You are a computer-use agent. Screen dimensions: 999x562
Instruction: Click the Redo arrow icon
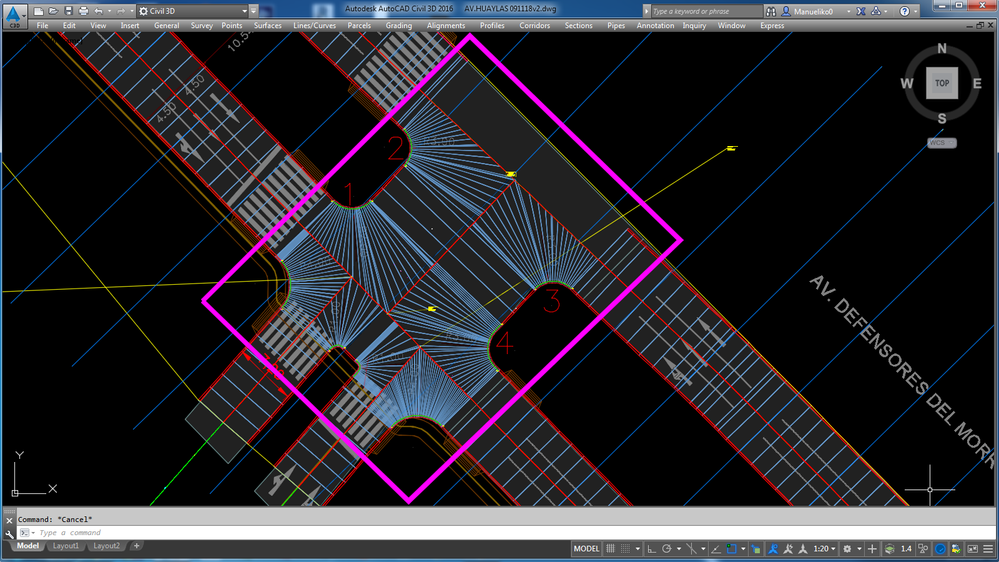(120, 11)
